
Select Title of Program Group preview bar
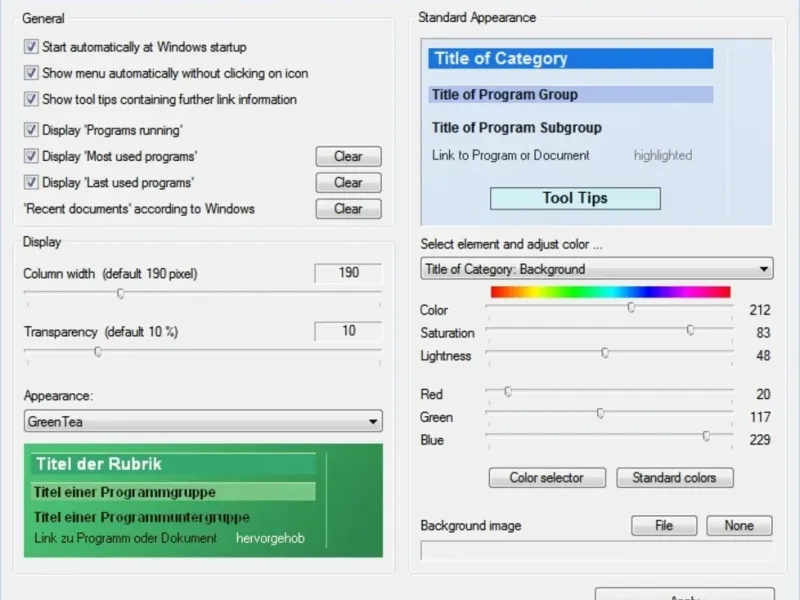pos(571,94)
